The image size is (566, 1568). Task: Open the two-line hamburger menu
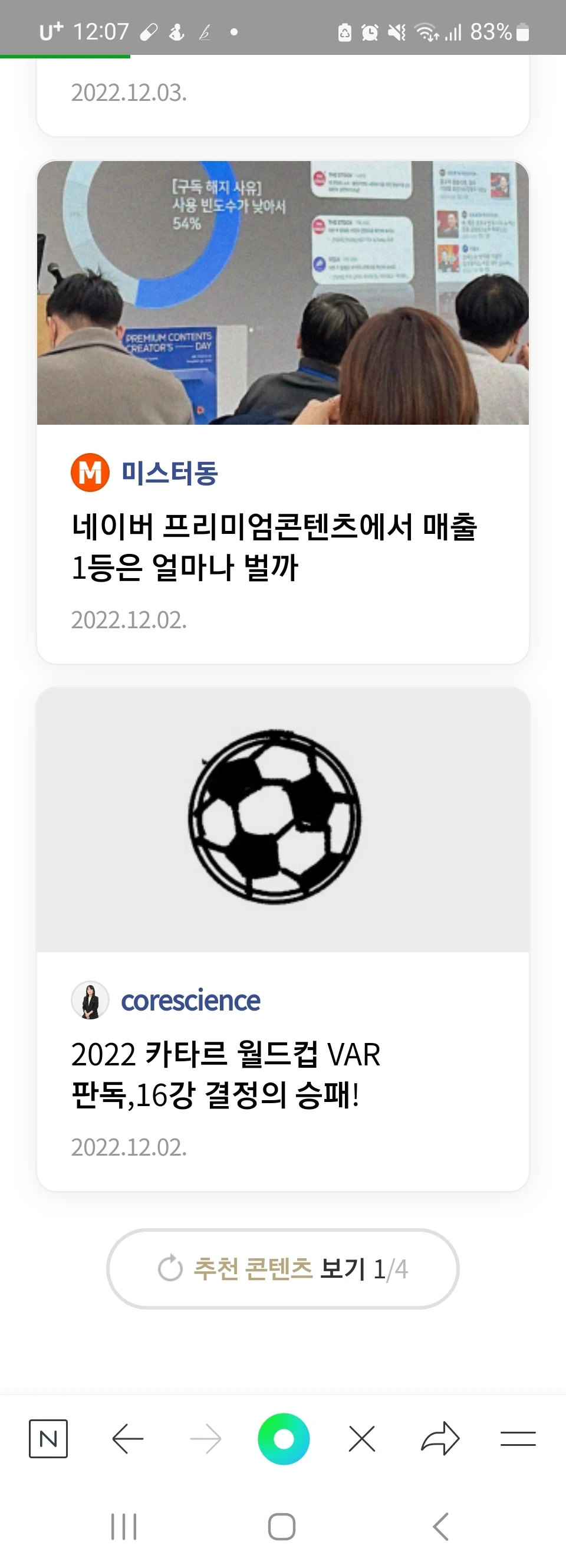point(518,1439)
